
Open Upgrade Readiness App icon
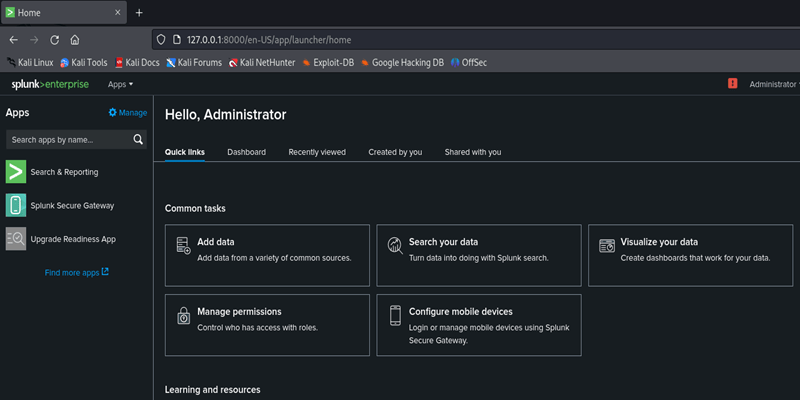[16, 238]
